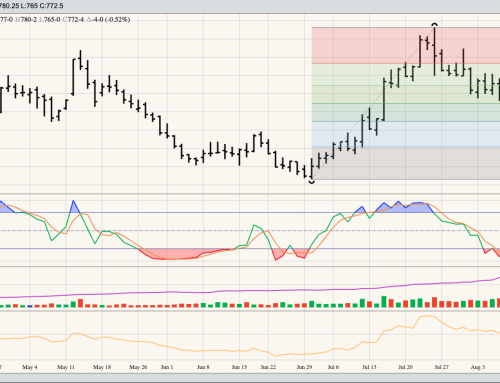Click the Jul 6 date label
The image size is (500, 383).
point(333,367)
